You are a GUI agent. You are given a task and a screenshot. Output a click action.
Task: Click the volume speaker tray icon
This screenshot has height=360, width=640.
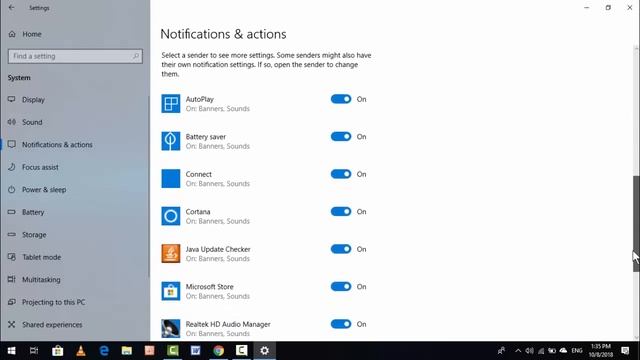529,351
